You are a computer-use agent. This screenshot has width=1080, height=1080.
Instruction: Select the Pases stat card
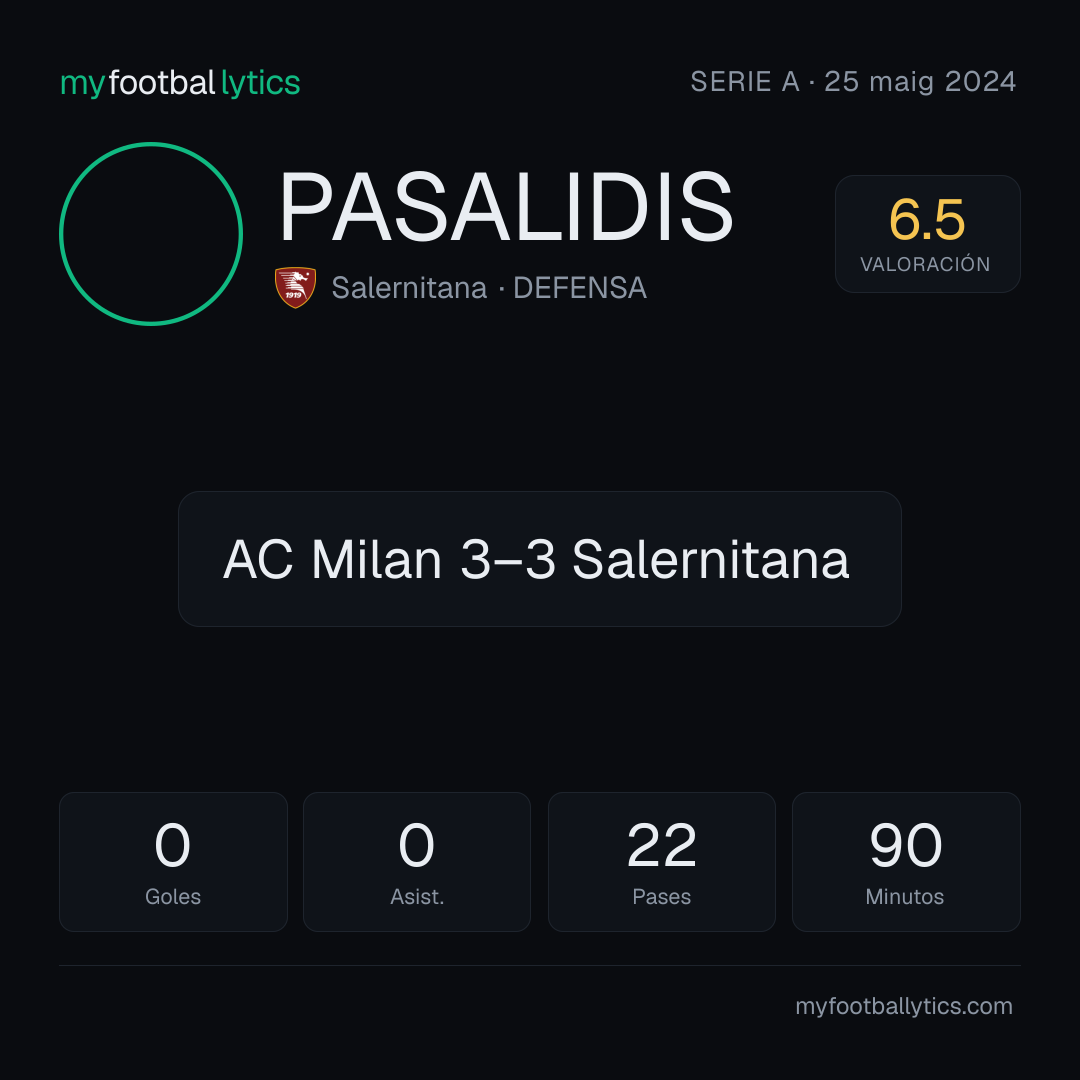[661, 862]
